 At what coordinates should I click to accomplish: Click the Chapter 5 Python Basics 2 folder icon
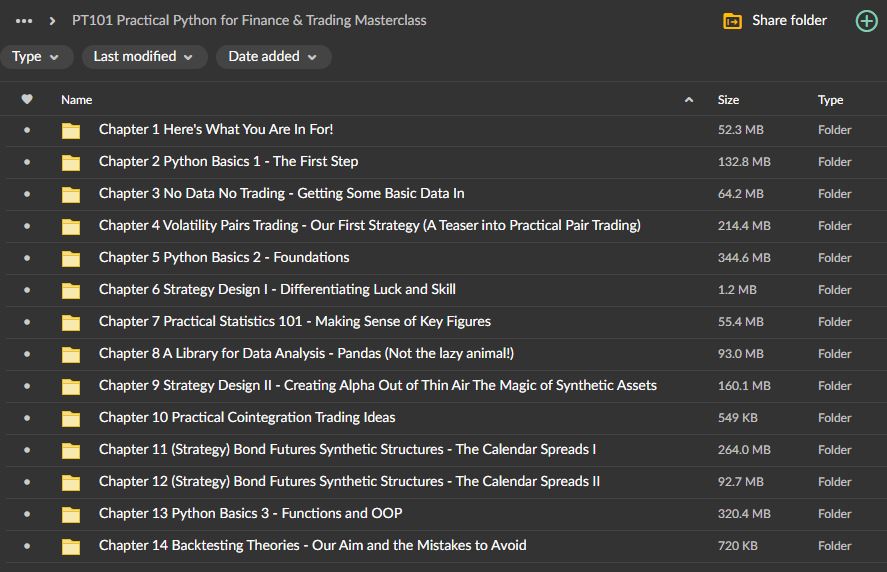tap(70, 258)
